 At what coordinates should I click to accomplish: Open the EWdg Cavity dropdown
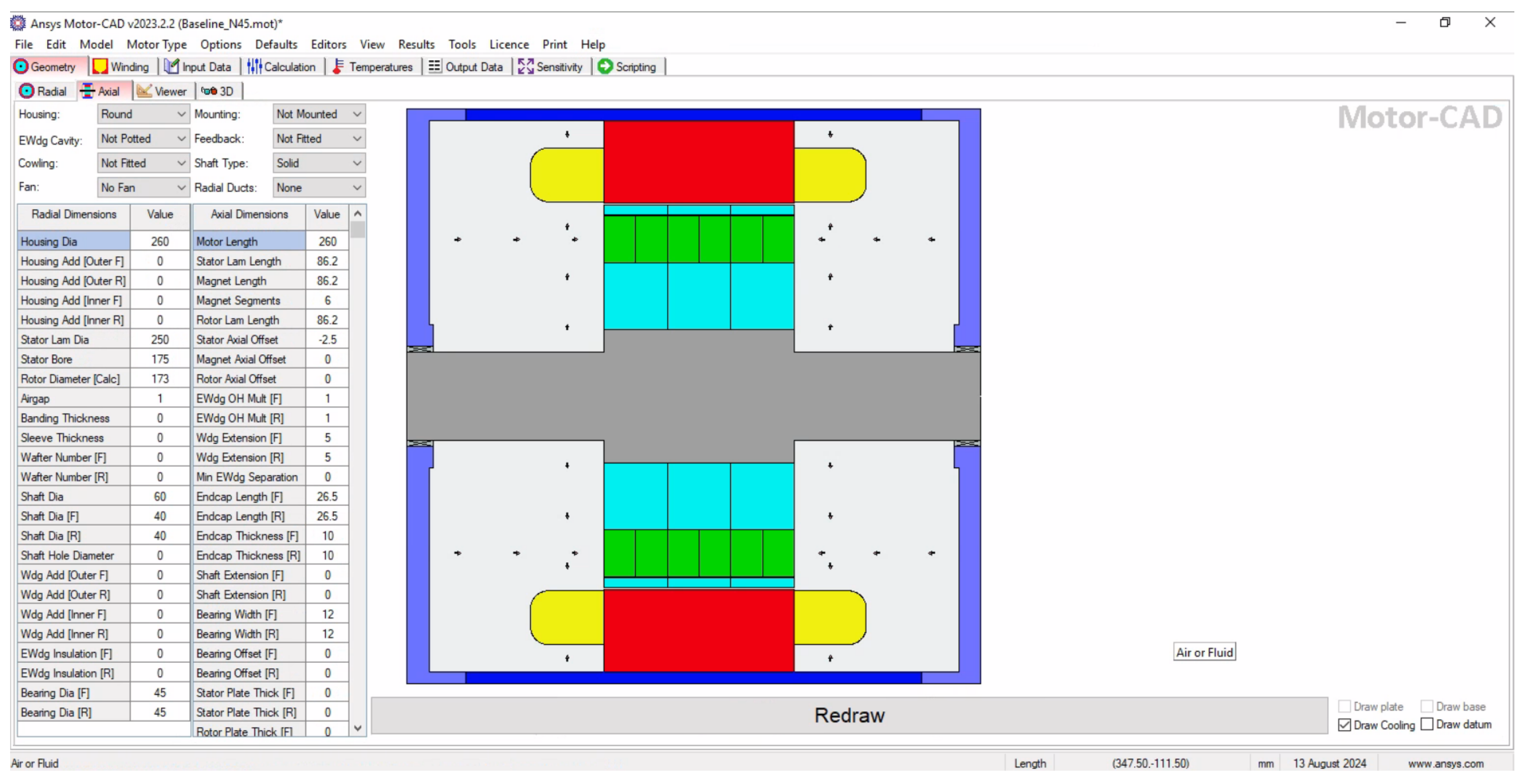[x=143, y=138]
